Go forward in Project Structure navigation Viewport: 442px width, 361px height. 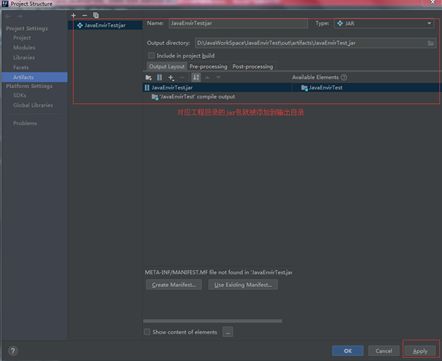20,16
